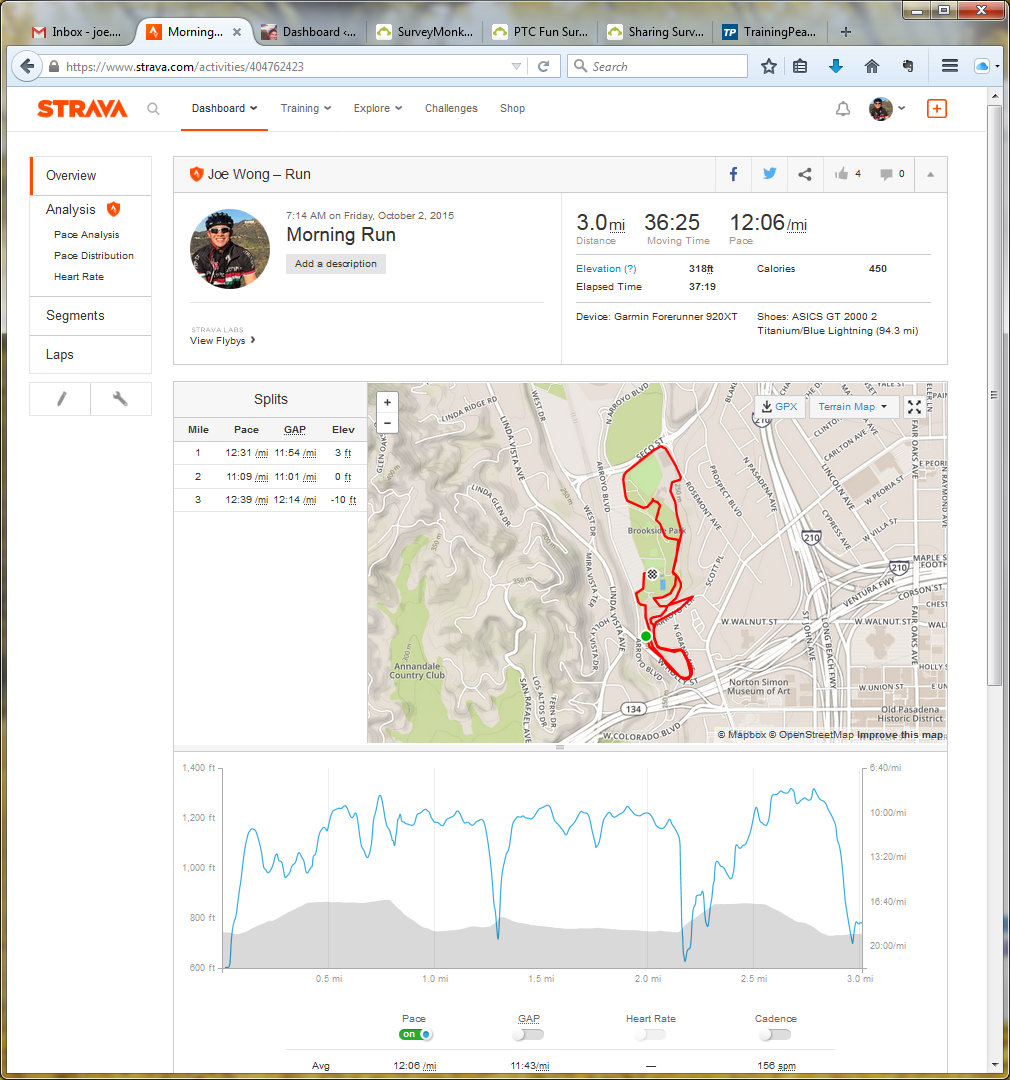Enable the Cadence chart toggle
Image resolution: width=1010 pixels, height=1080 pixels.
tap(774, 1034)
